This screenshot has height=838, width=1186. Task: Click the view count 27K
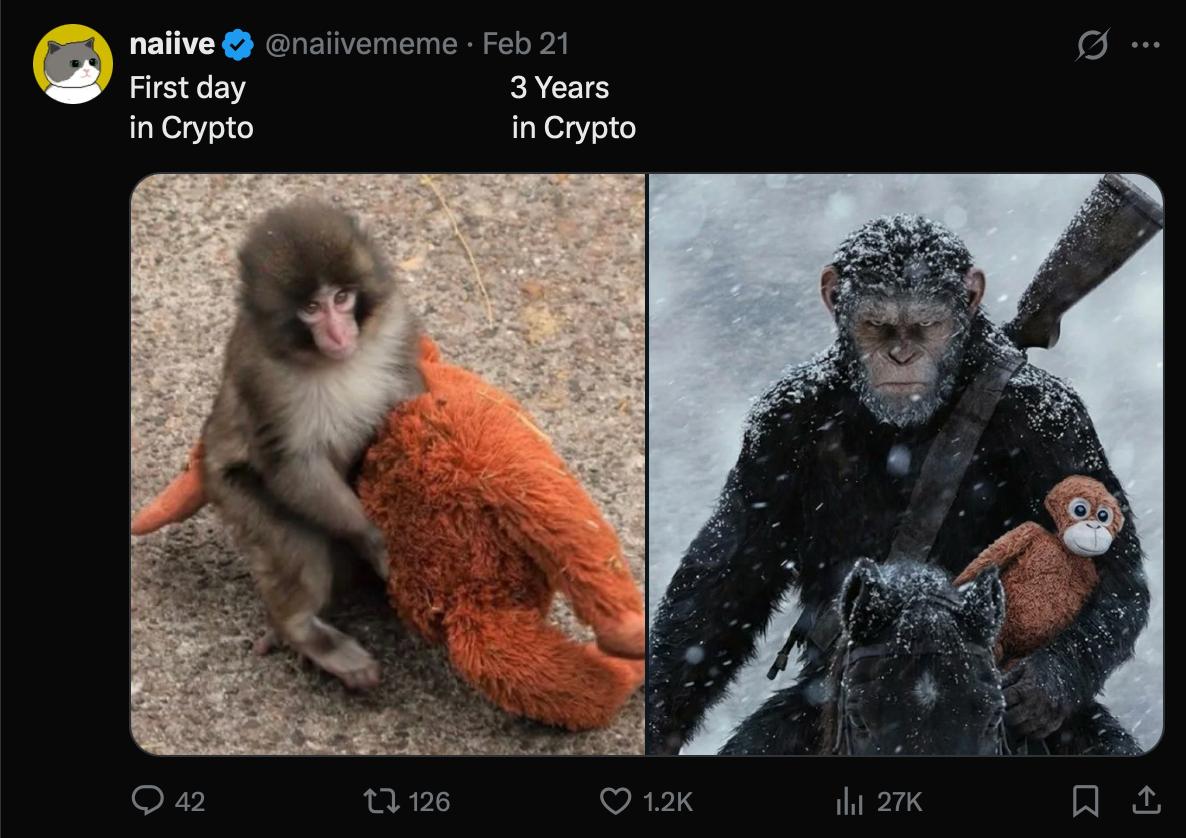coord(900,801)
